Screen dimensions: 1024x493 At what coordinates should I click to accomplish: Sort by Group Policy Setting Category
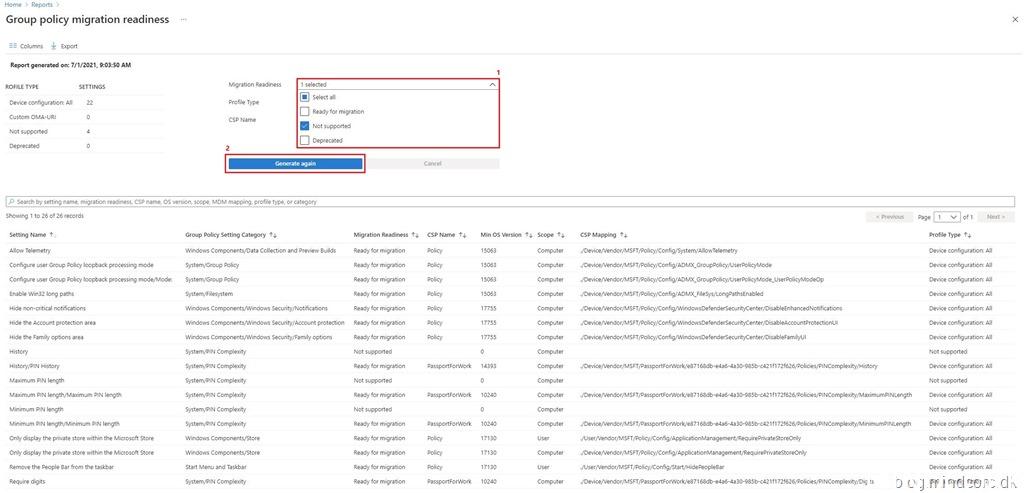[x=273, y=235]
